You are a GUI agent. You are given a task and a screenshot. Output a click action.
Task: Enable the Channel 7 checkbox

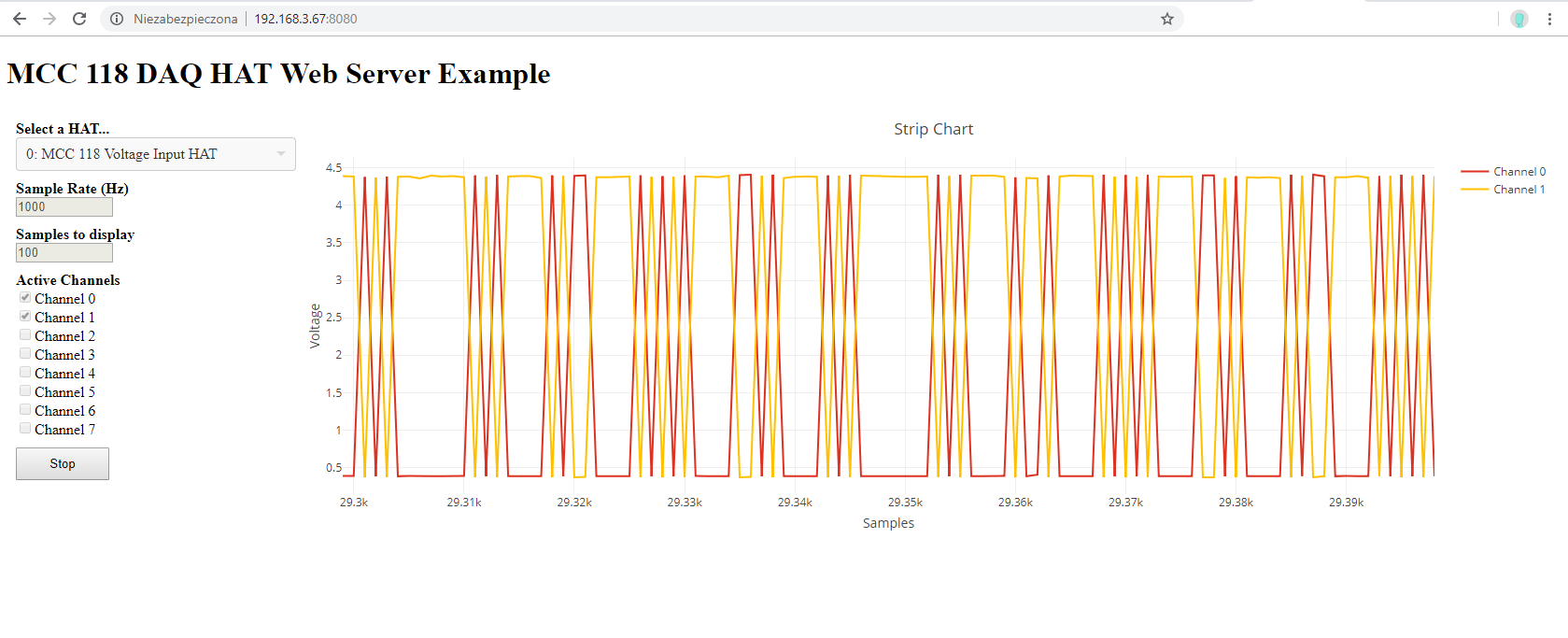[x=25, y=429]
